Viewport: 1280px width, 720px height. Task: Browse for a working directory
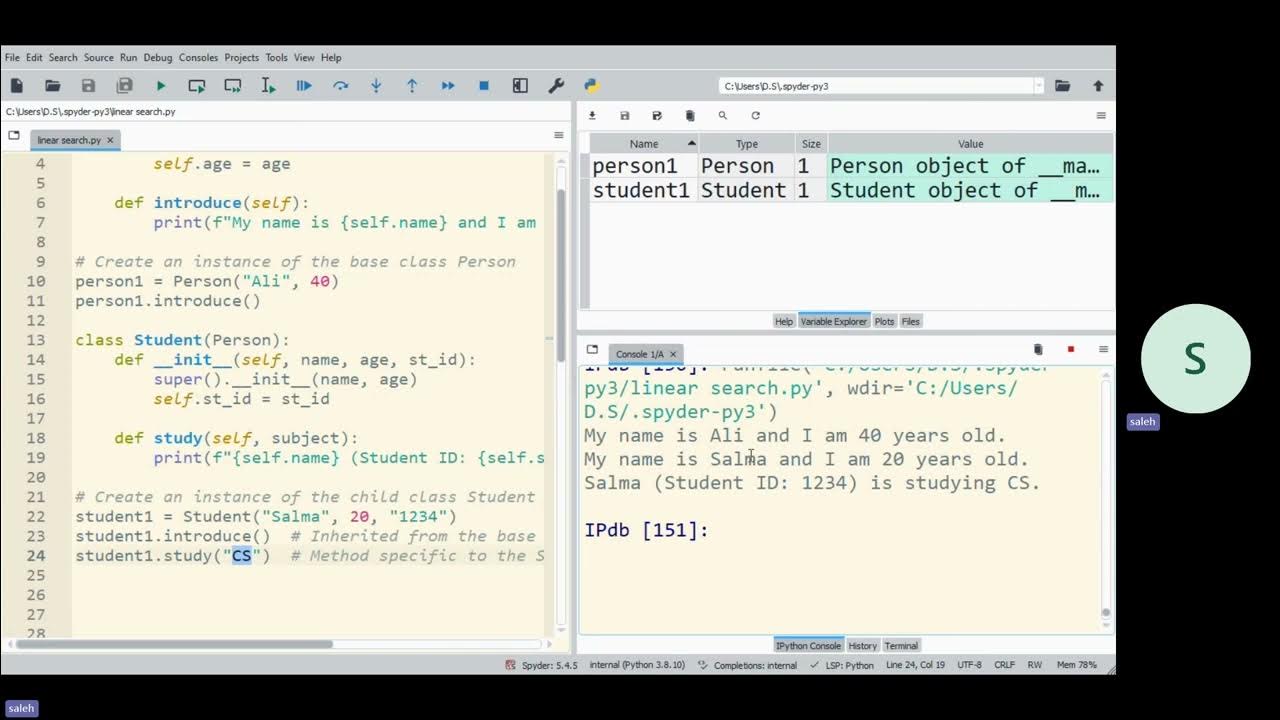1062,86
